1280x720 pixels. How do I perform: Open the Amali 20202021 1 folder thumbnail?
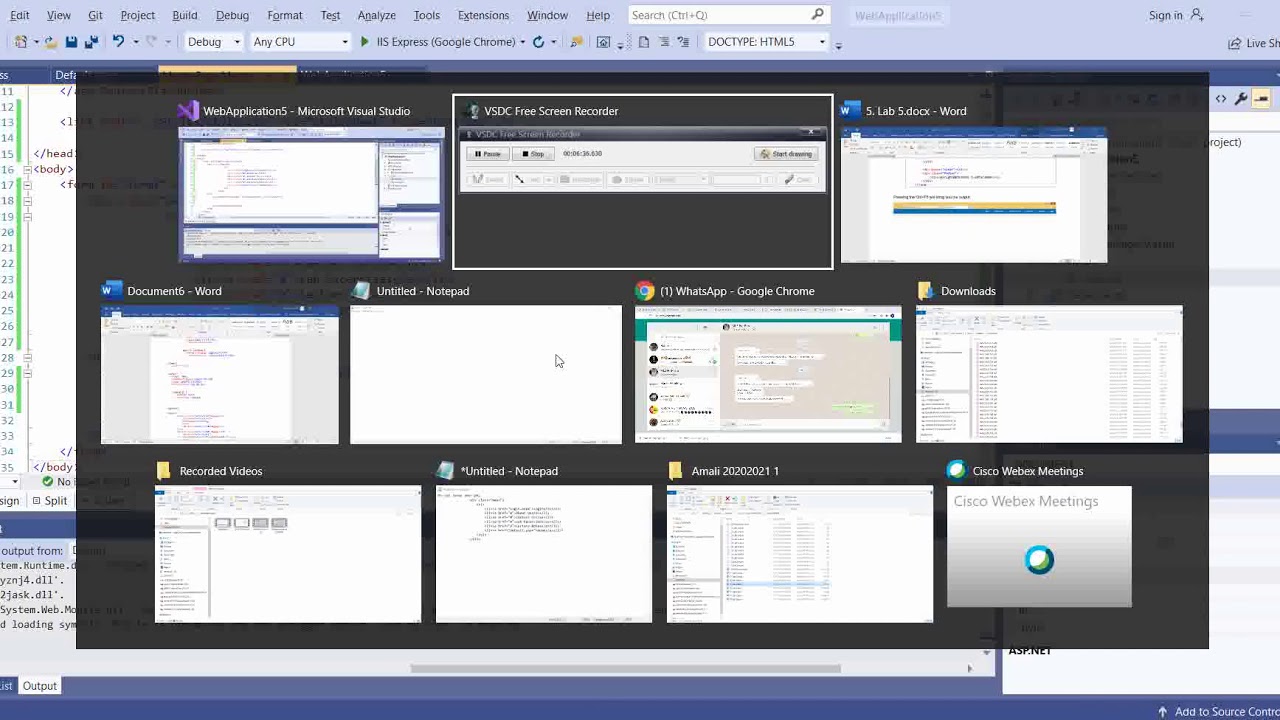pos(800,554)
